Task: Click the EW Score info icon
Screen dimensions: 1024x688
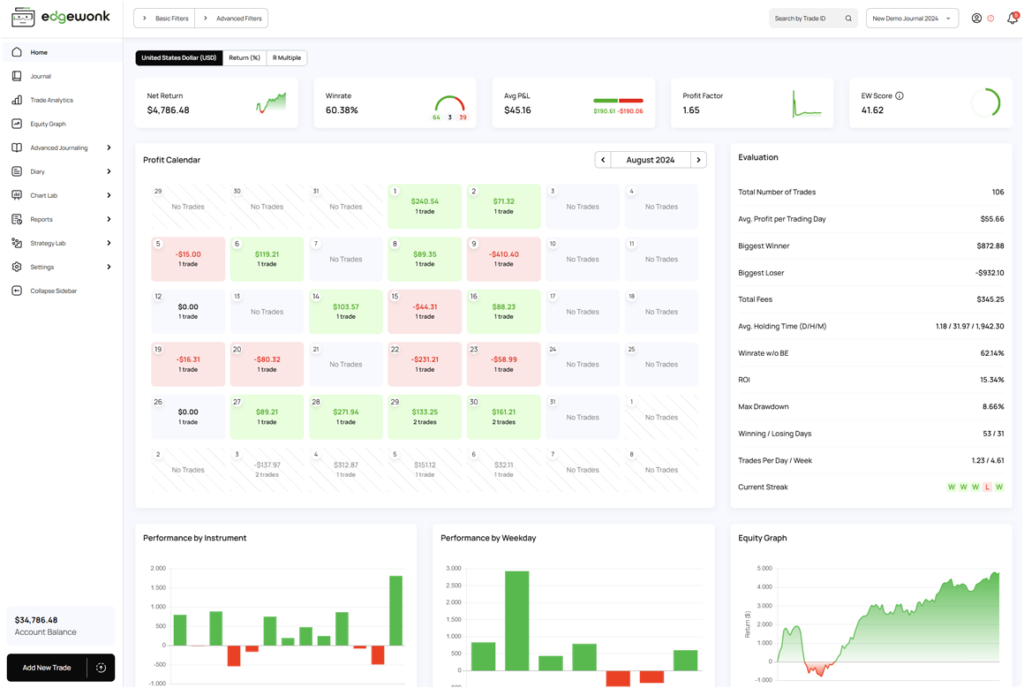Action: [899, 96]
